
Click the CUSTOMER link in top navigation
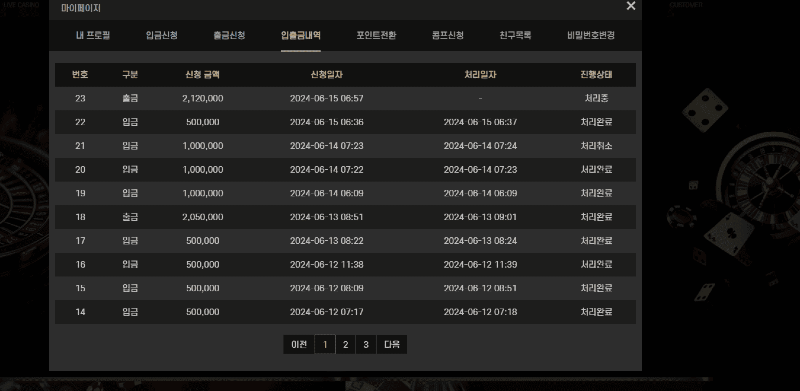(686, 5)
